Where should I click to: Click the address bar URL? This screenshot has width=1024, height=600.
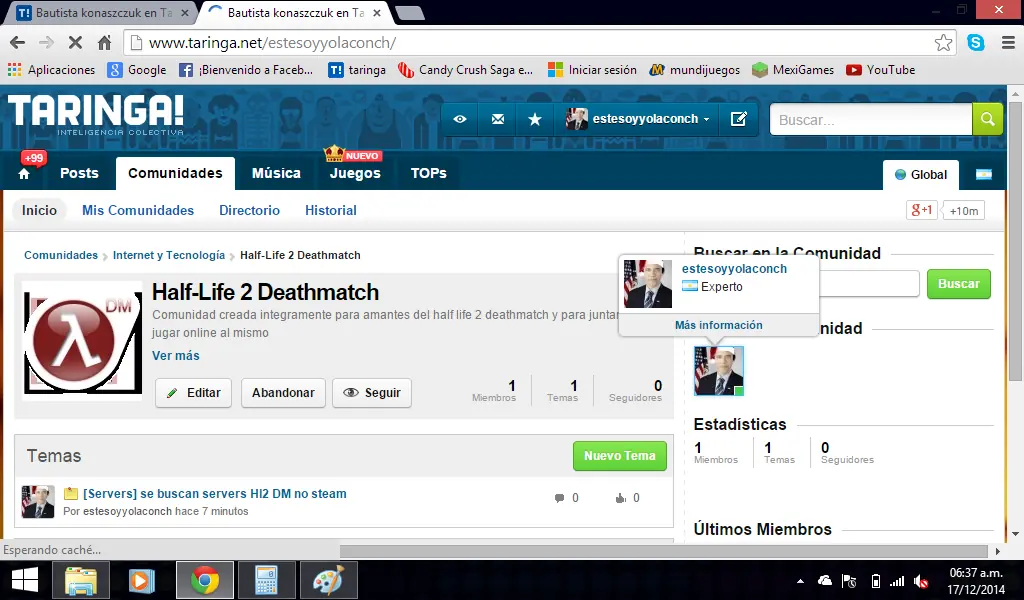pyautogui.click(x=272, y=43)
